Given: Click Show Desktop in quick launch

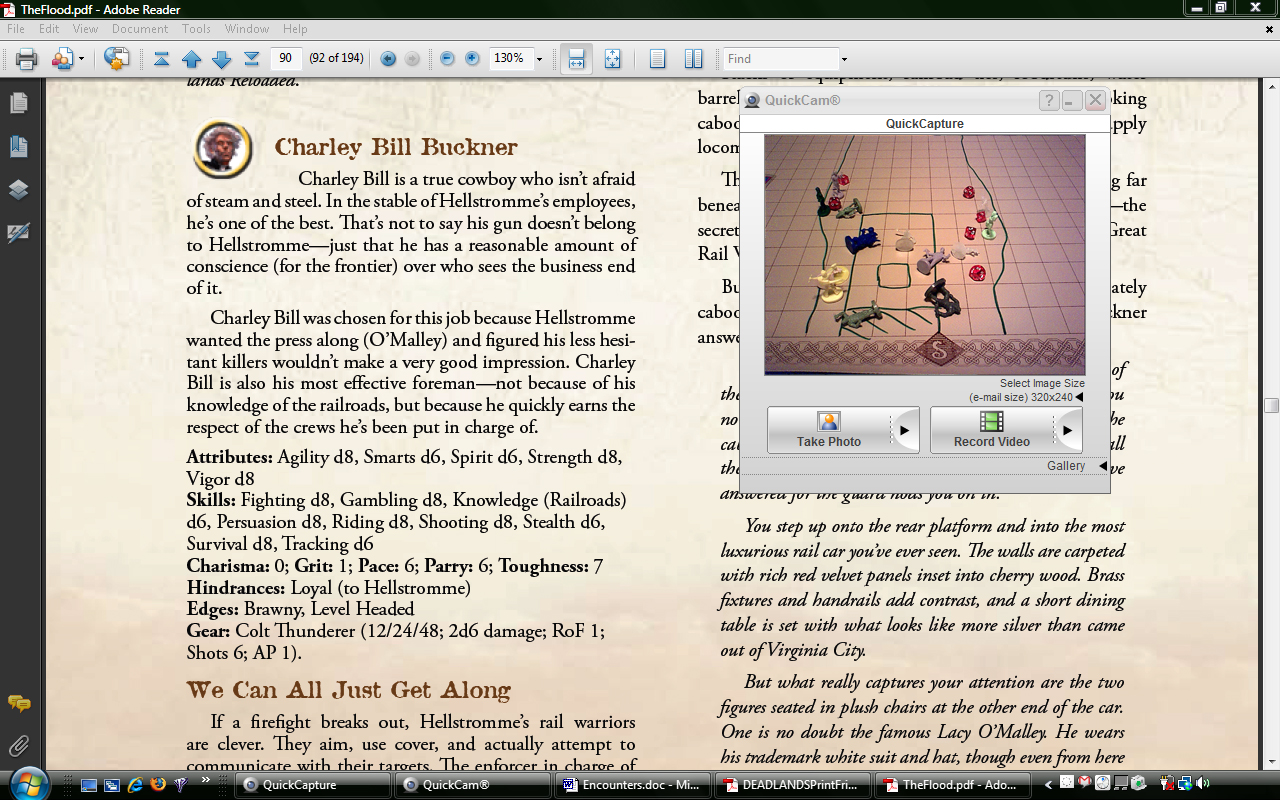Looking at the screenshot, I should [89, 786].
